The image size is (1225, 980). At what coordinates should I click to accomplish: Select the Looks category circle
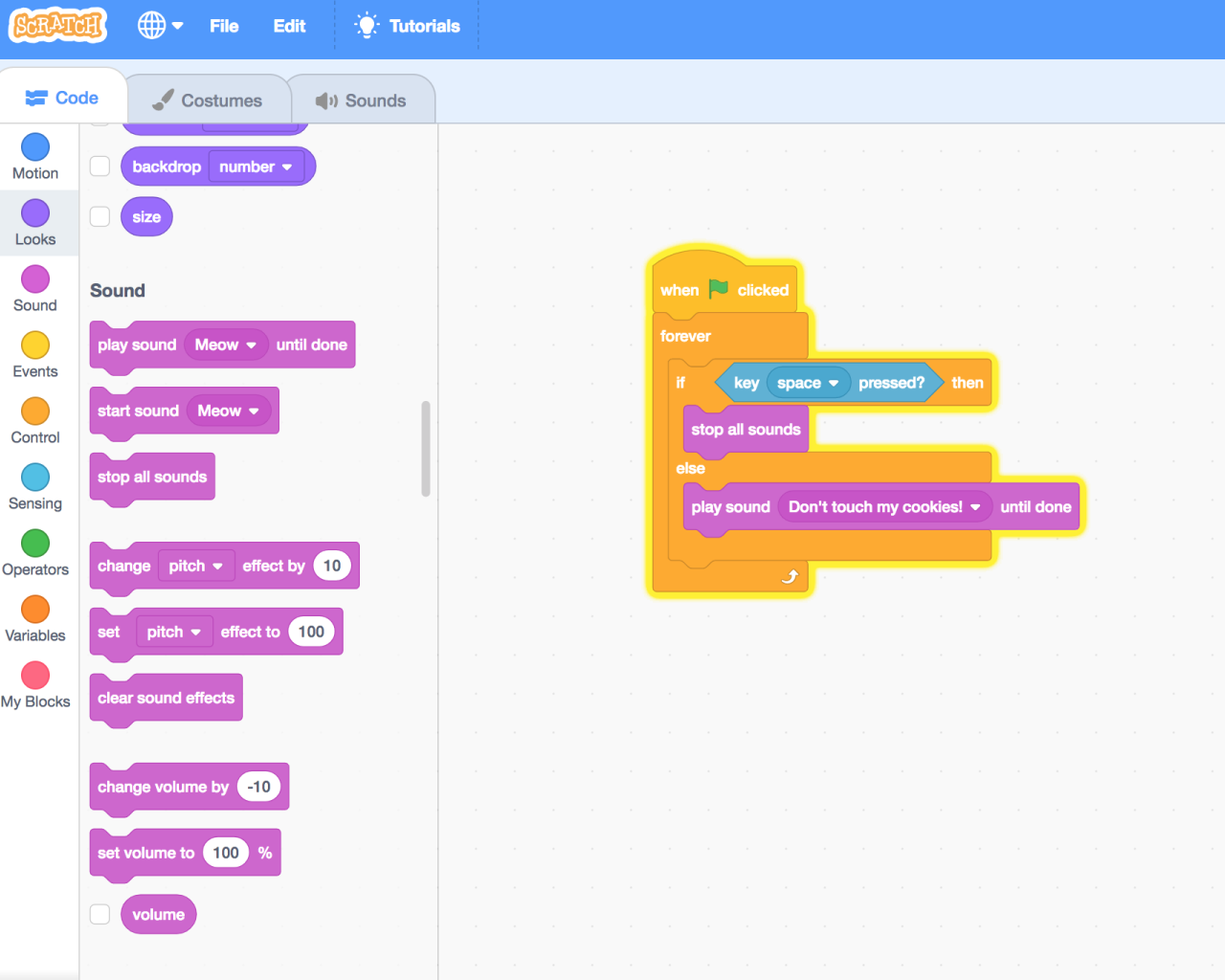point(35,212)
